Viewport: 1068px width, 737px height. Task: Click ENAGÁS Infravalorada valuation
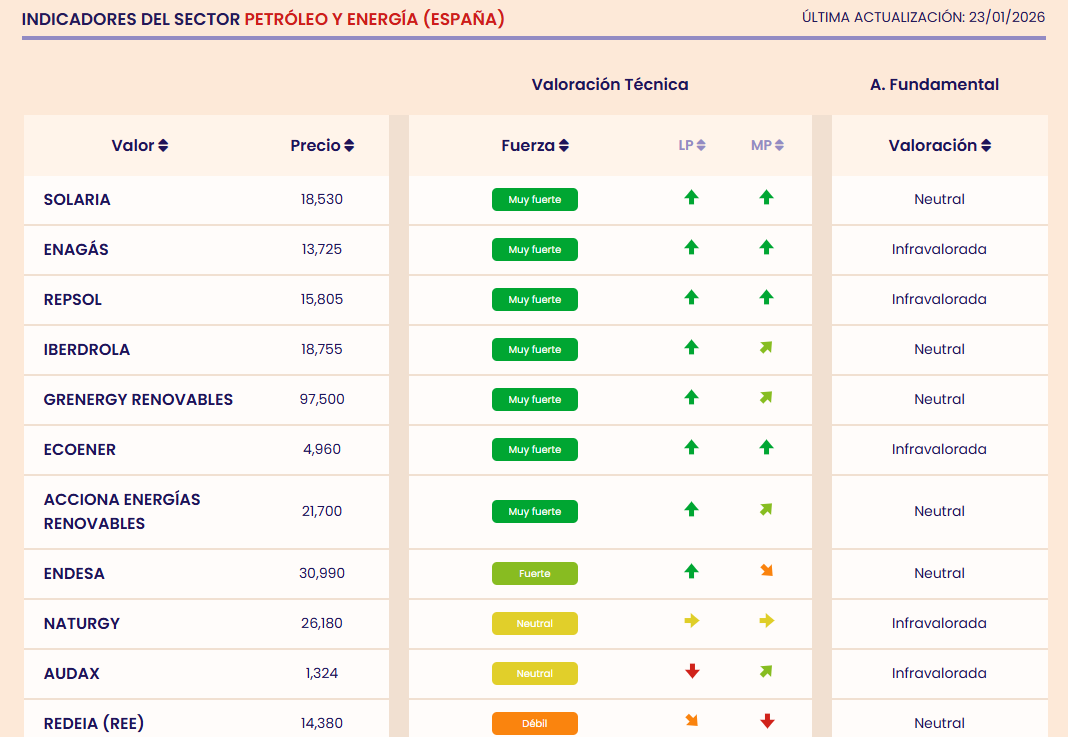pos(939,249)
